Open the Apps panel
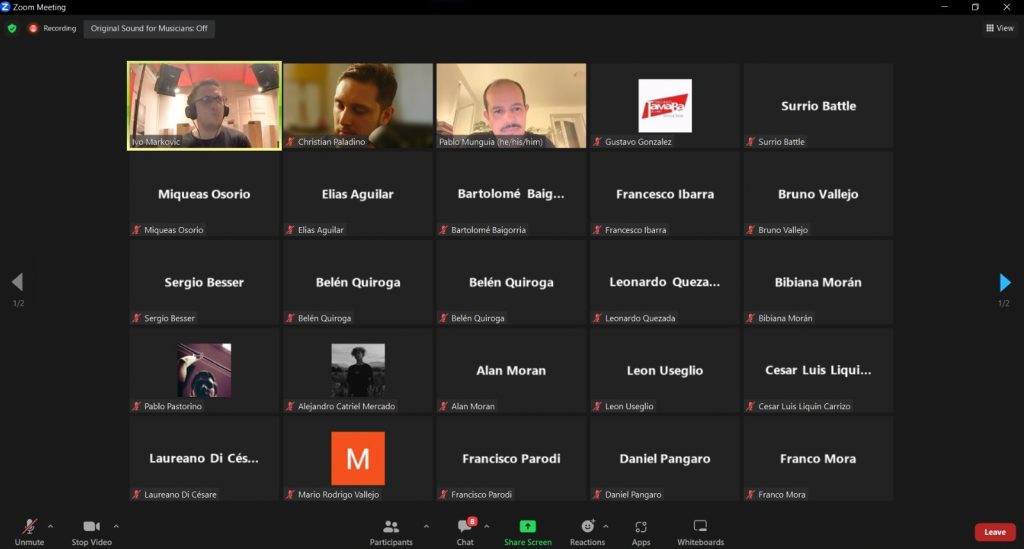Screen dimensions: 1024x549 tap(641, 531)
